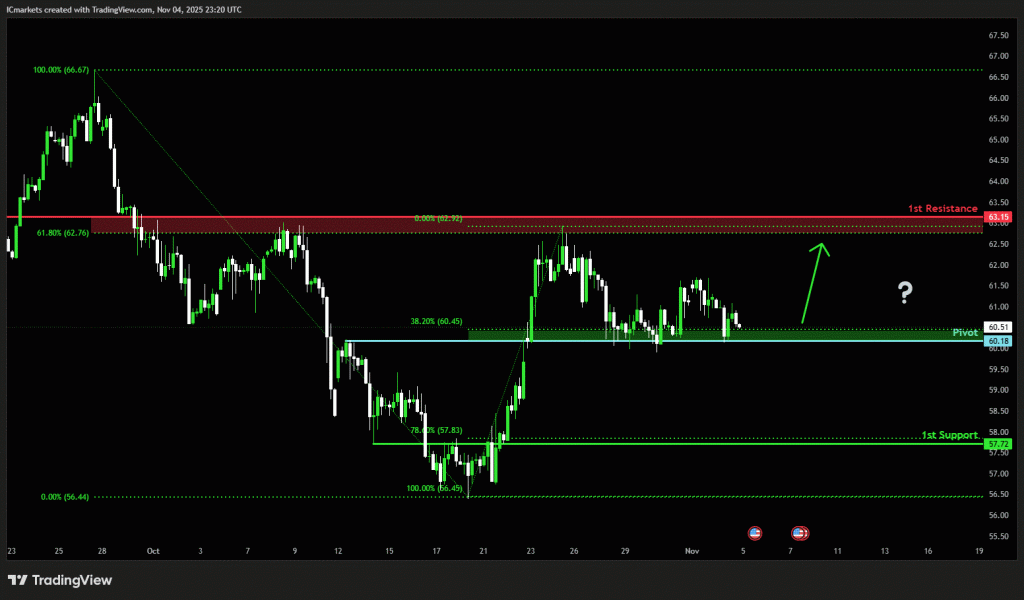Click the red 63.15 resistance price tag

(x=998, y=217)
